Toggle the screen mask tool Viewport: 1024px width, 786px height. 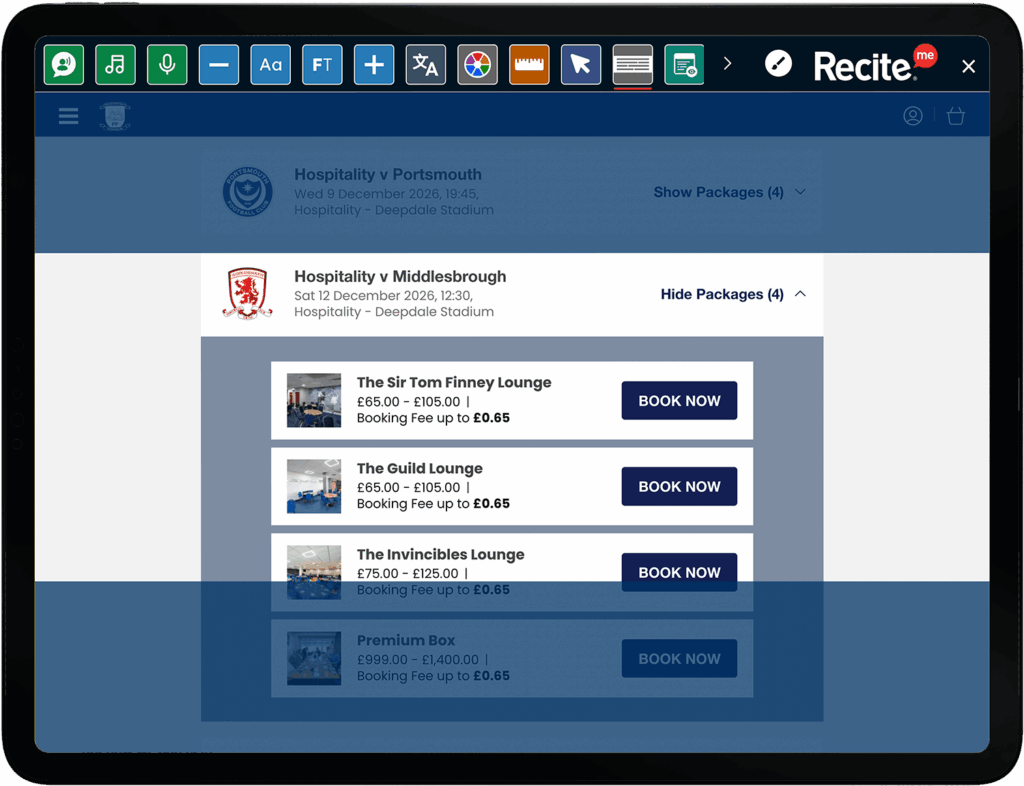pyautogui.click(x=632, y=65)
